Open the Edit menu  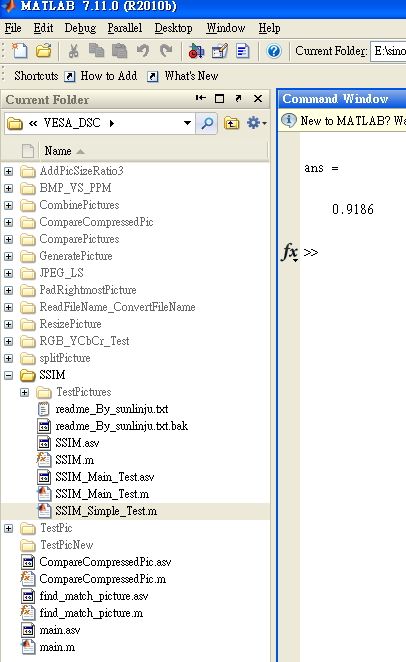(x=43, y=28)
